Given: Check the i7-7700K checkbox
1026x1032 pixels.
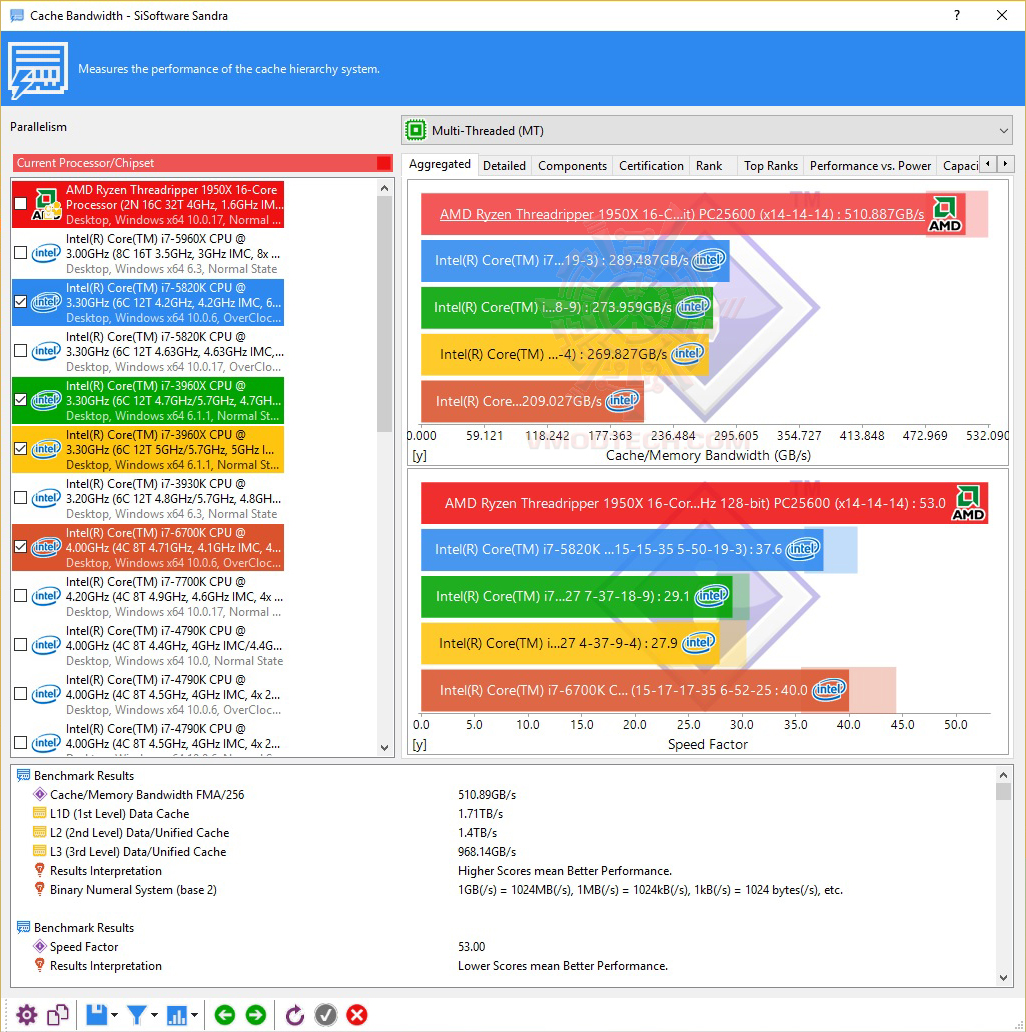Looking at the screenshot, I should (20, 596).
